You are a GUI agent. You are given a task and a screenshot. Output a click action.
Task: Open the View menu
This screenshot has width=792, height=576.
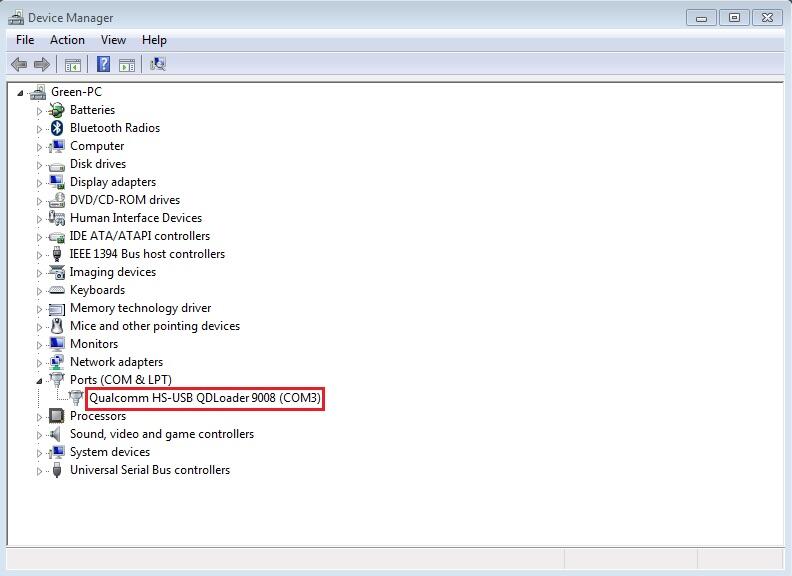point(113,40)
